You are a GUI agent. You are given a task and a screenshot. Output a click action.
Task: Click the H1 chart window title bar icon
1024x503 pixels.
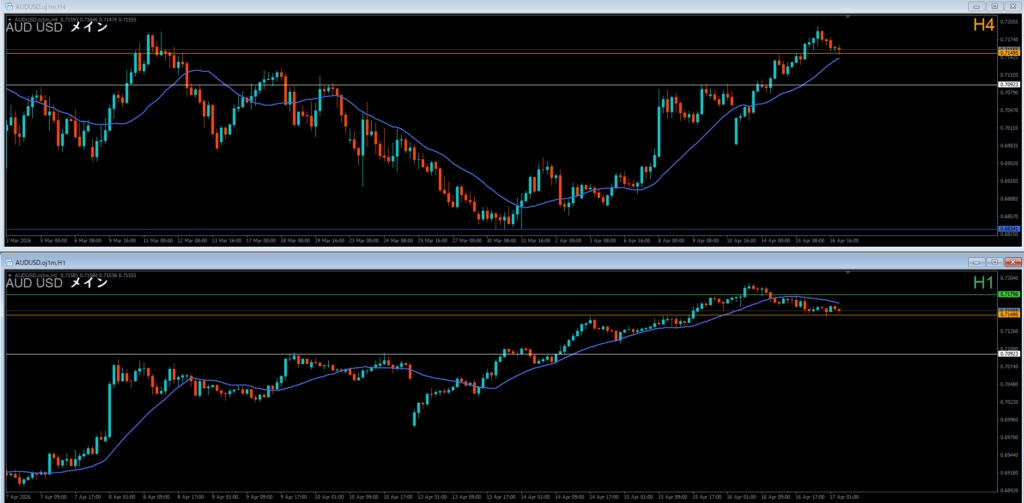point(7,260)
